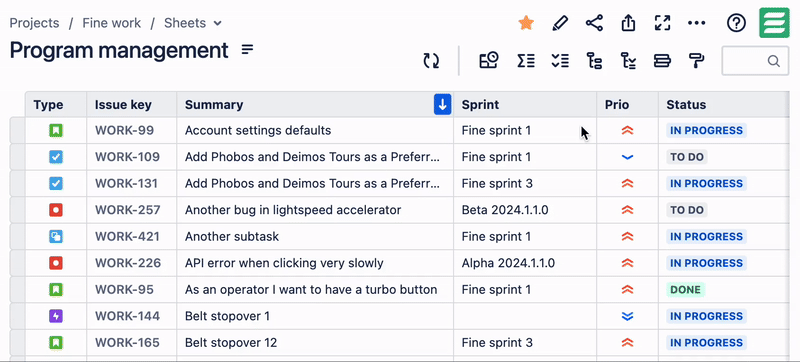Viewport: 800px width, 362px height.
Task: Open the list icon beside Program management
Action: 247,49
